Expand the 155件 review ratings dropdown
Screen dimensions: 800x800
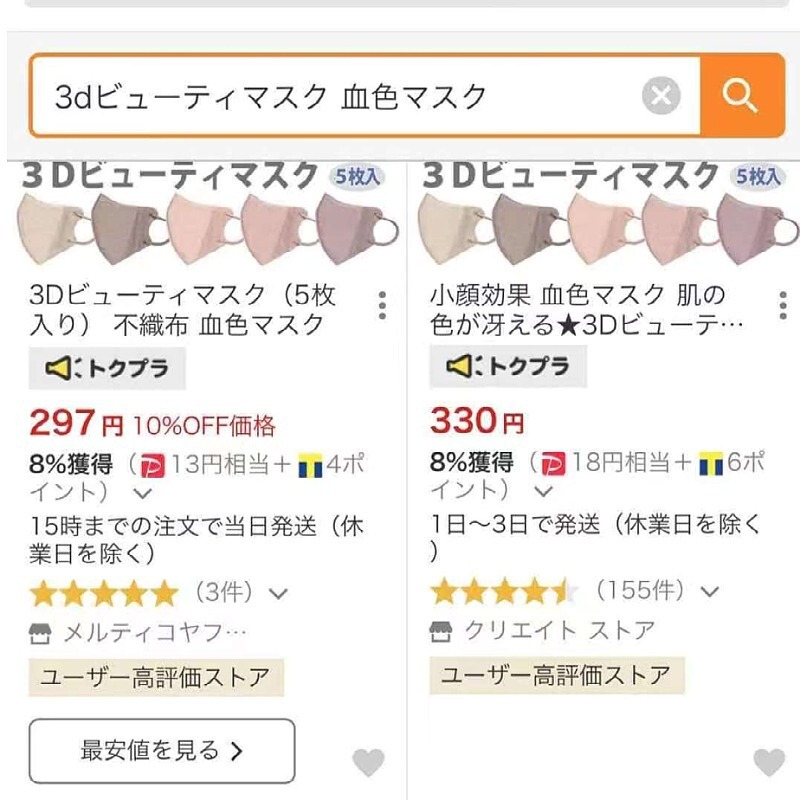coord(709,591)
